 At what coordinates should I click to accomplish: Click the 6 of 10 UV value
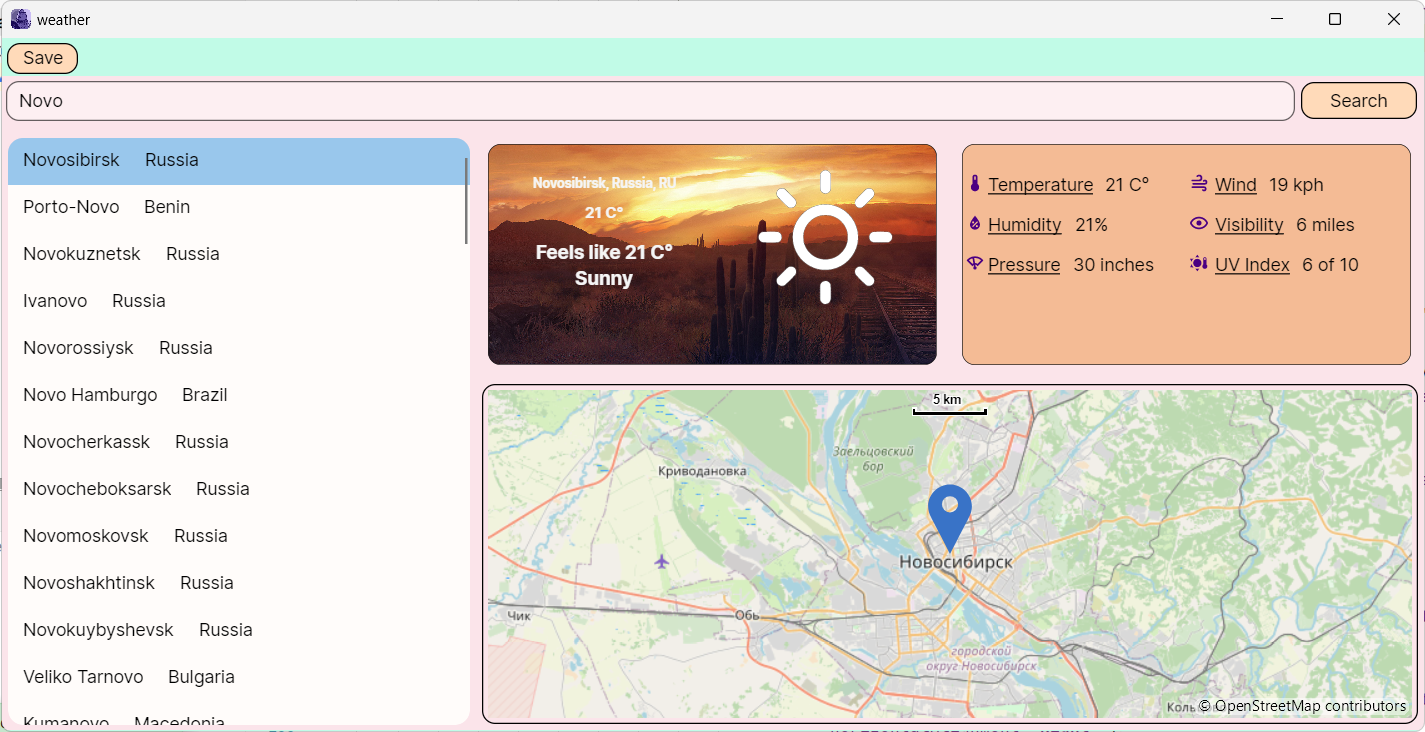(1330, 265)
